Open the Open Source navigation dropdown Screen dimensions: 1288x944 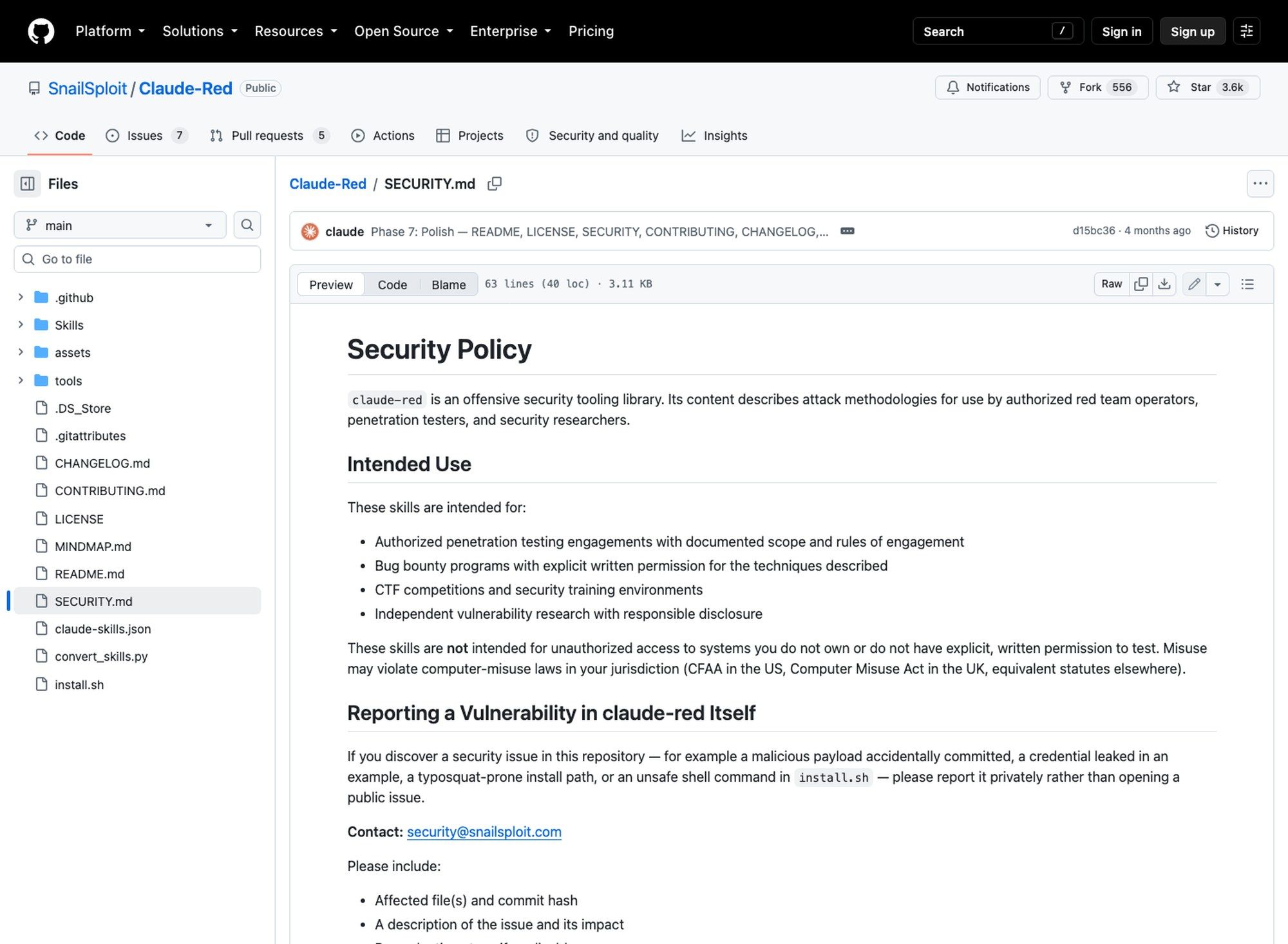(x=404, y=31)
